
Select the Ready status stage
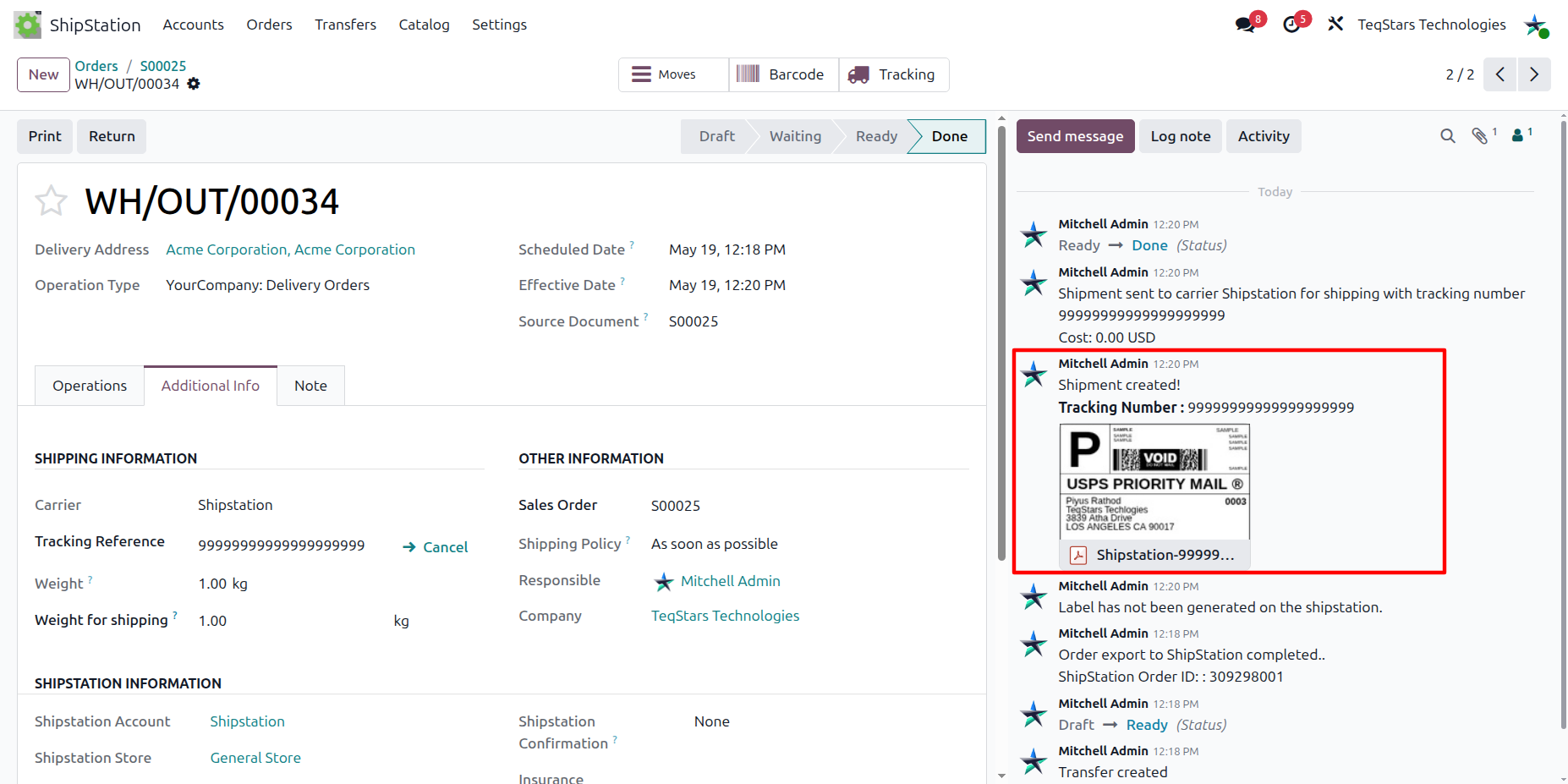point(876,136)
